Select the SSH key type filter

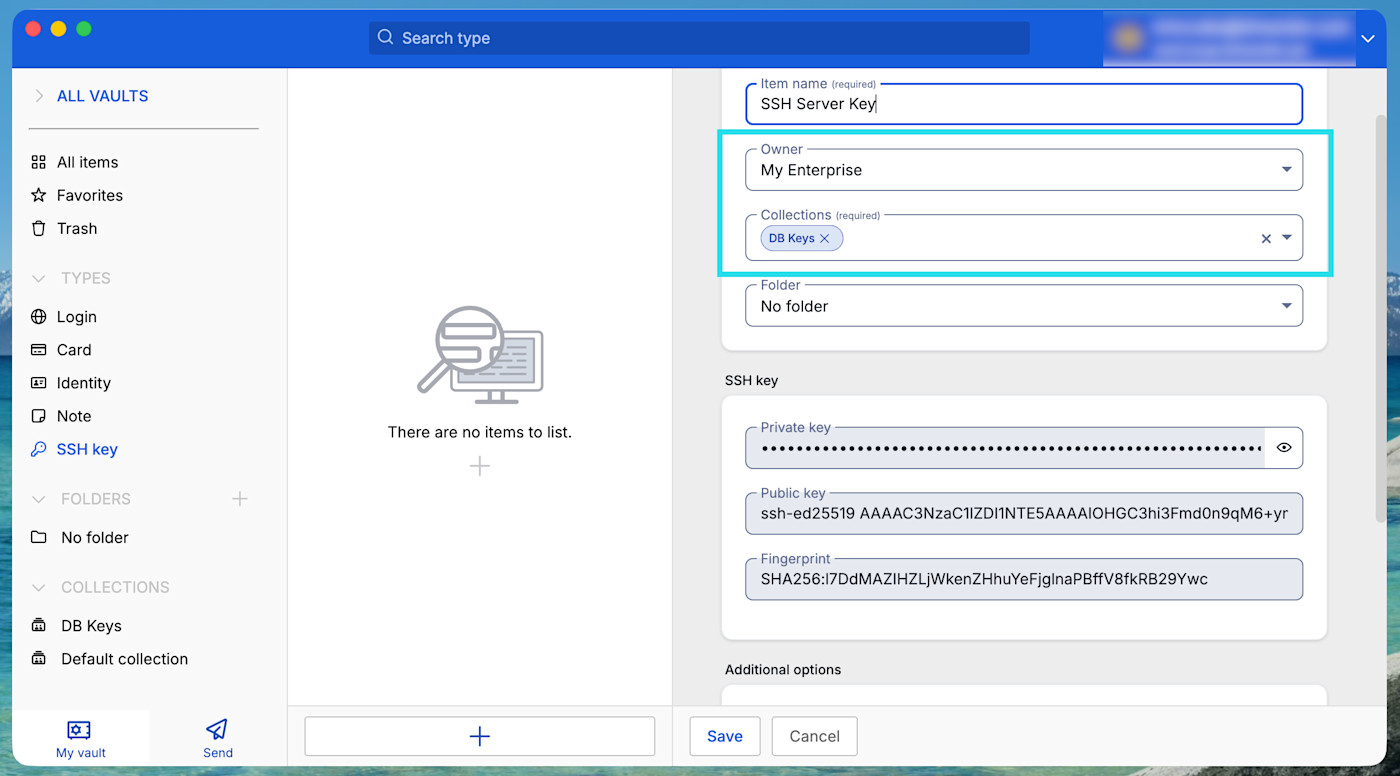[x=84, y=449]
